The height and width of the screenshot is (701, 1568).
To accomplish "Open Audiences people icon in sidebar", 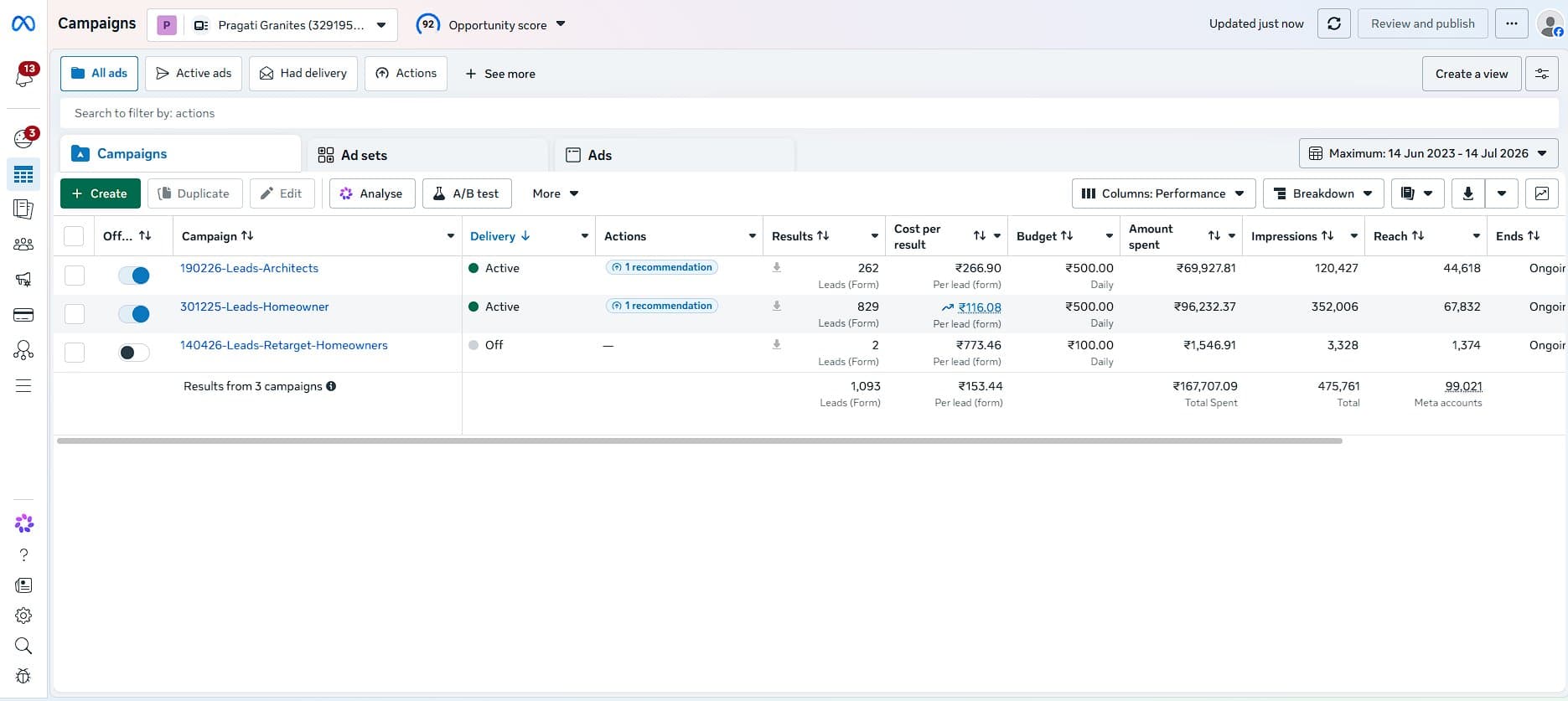I will click(23, 245).
